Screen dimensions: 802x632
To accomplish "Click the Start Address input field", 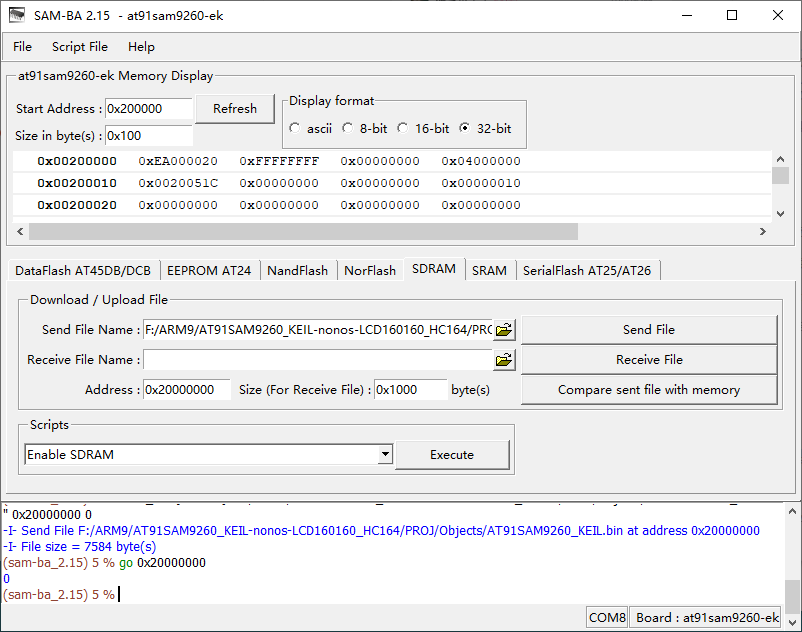I will point(148,108).
